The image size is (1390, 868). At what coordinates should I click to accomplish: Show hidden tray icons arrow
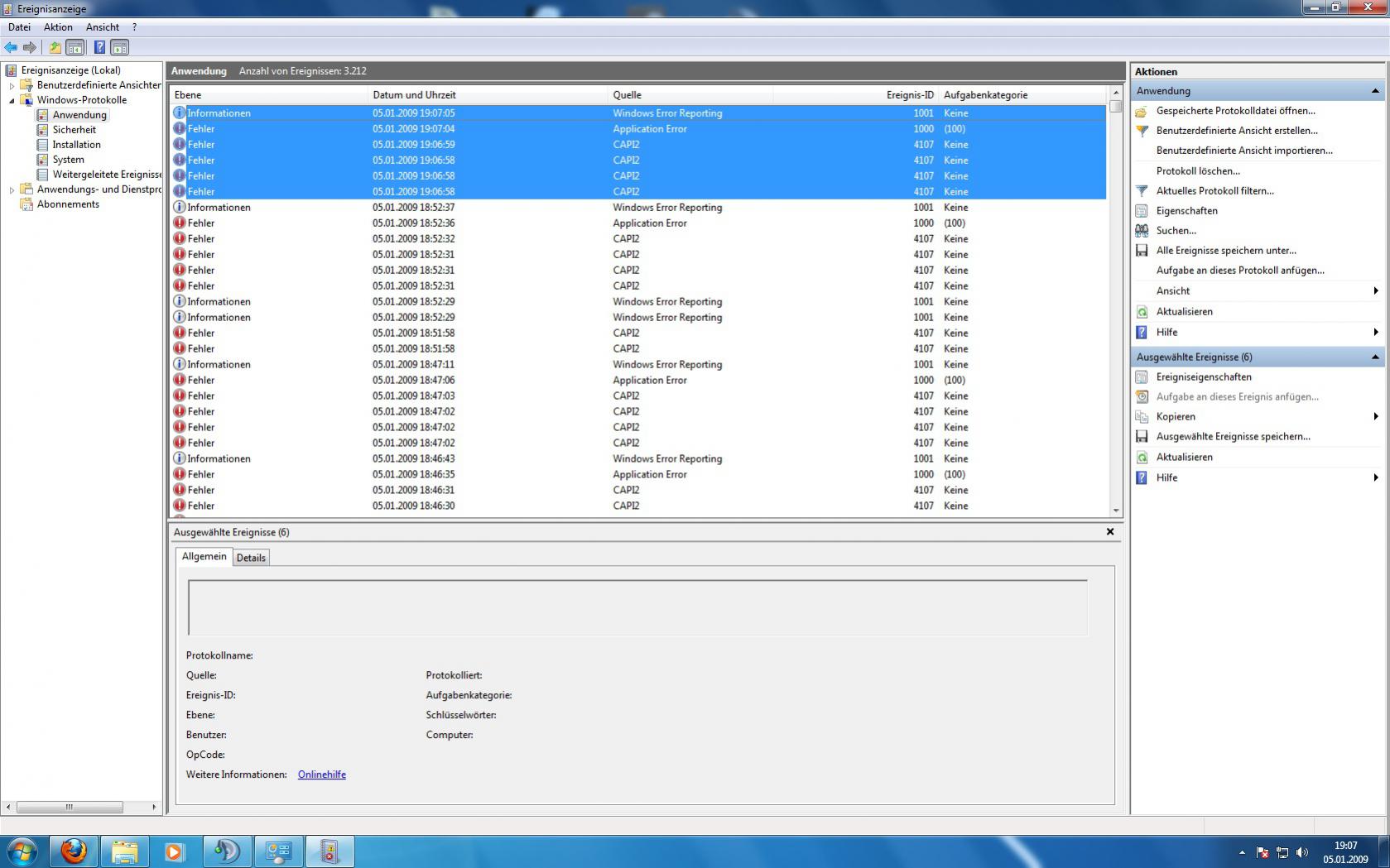click(1242, 852)
